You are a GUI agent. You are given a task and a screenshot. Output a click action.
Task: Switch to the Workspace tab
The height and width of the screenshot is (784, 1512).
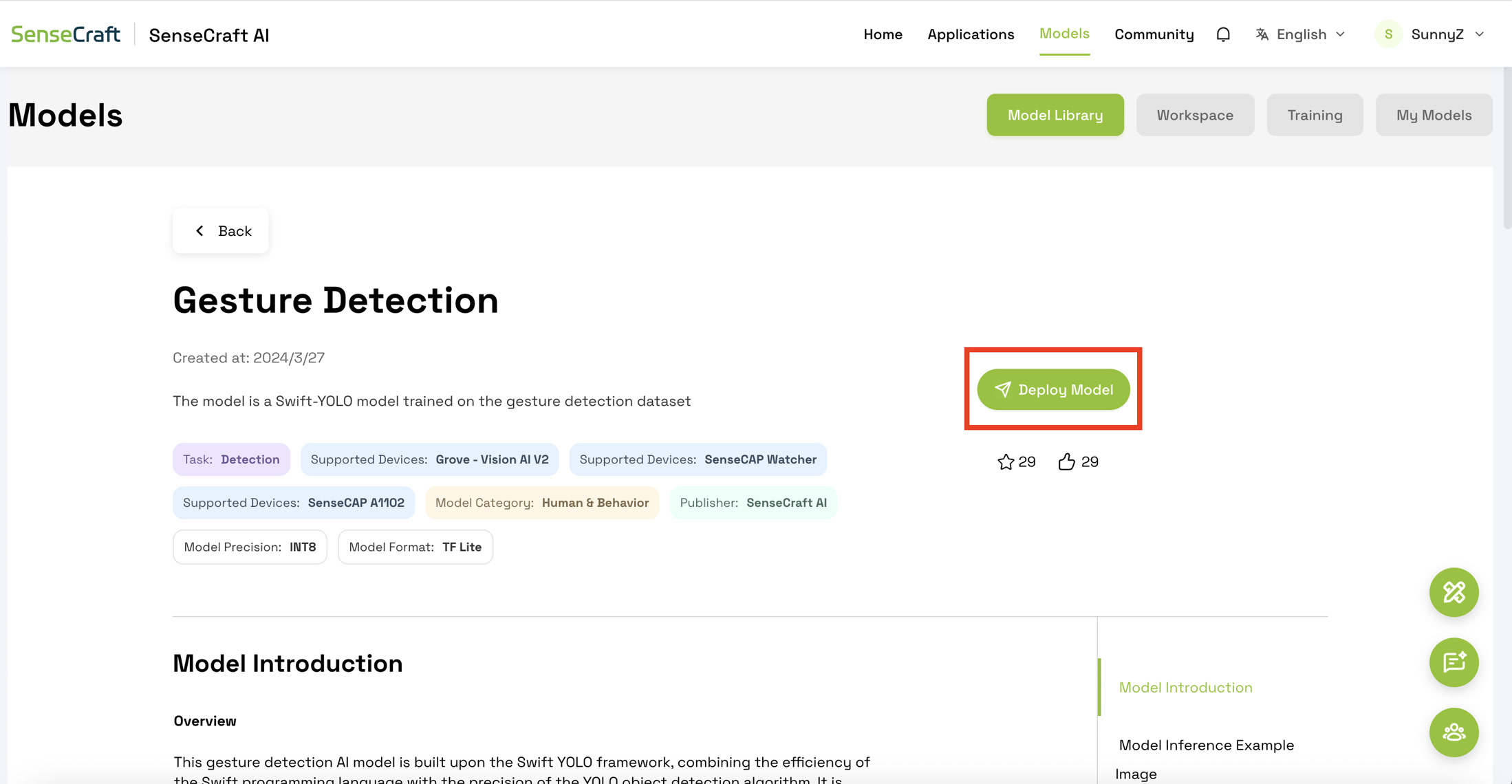click(1195, 115)
